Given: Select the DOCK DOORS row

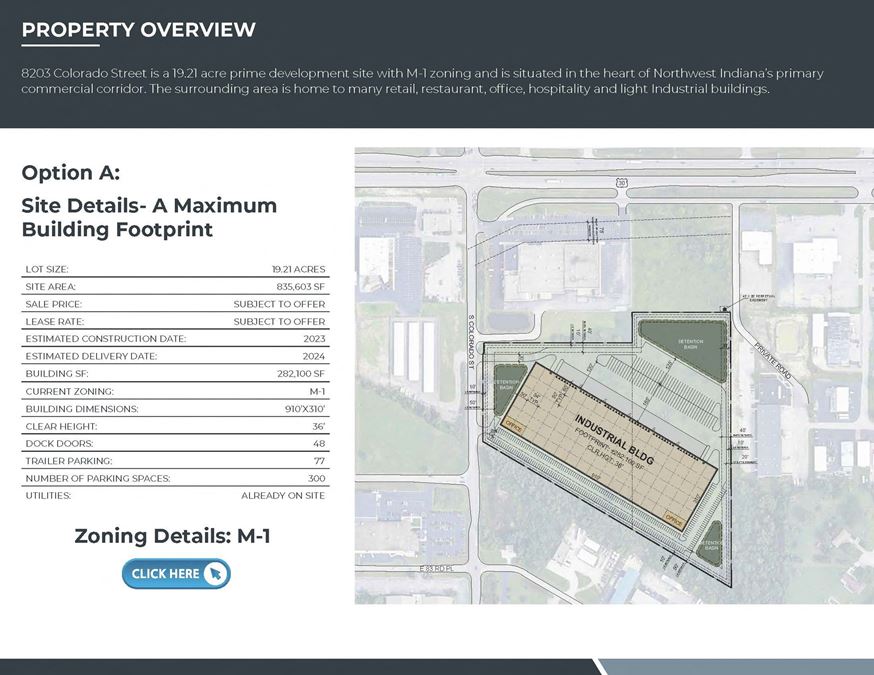Looking at the screenshot, I should pyautogui.click(x=175, y=444).
